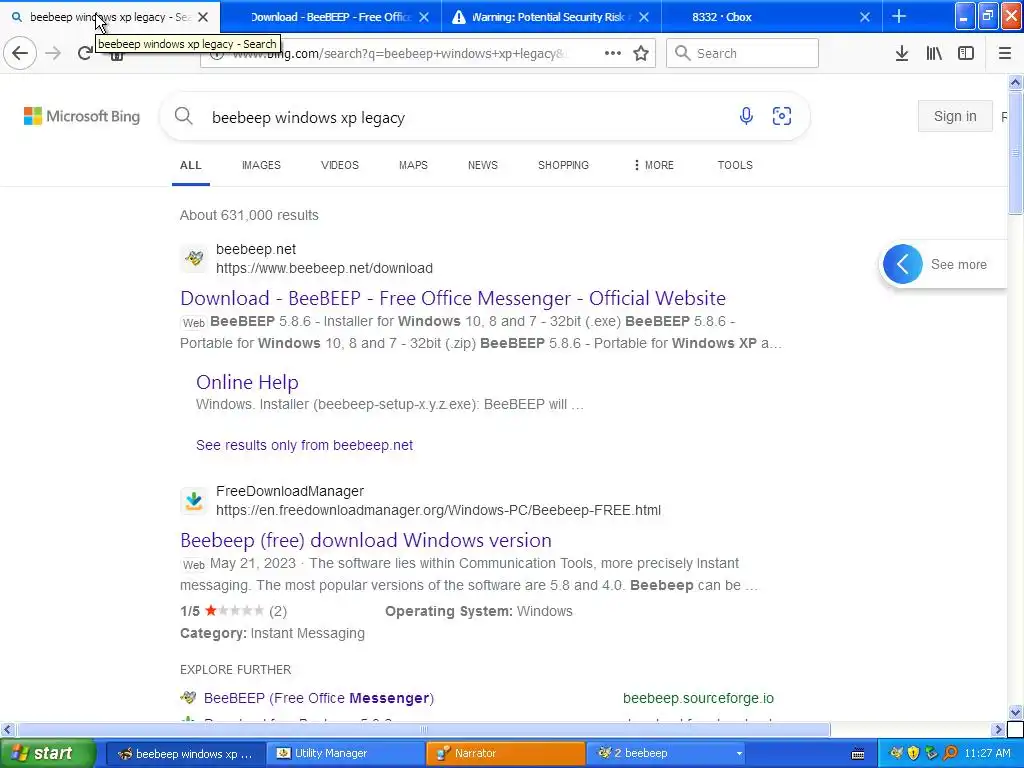Expand the 2 beebeep taskbar group arrow

pos(739,753)
